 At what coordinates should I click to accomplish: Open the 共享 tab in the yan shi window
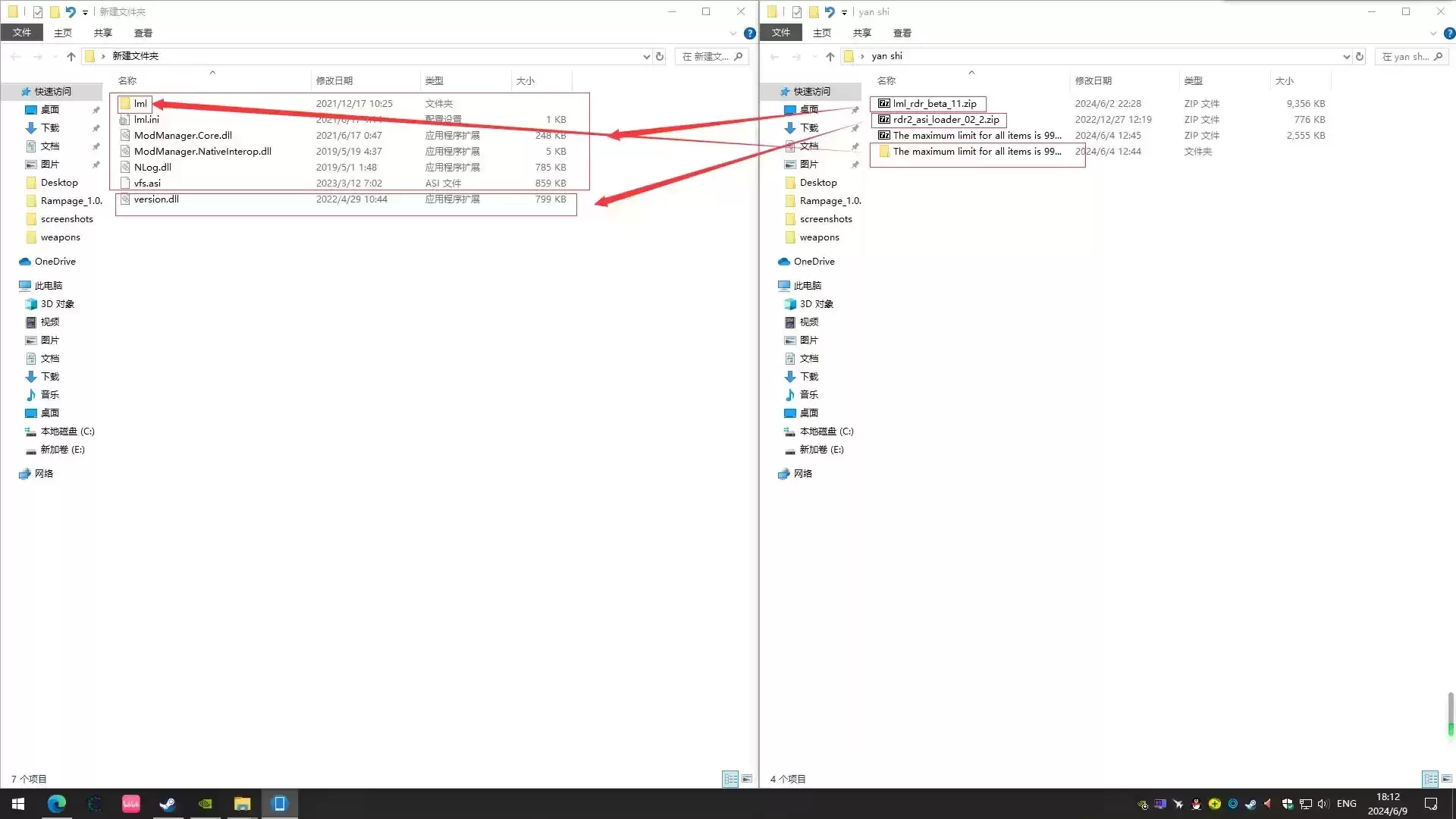coord(861,33)
